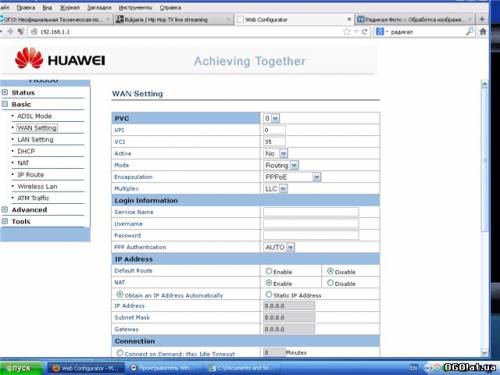This screenshot has width=500, height=375.
Task: Open a new browser tab
Action: click(x=482, y=19)
